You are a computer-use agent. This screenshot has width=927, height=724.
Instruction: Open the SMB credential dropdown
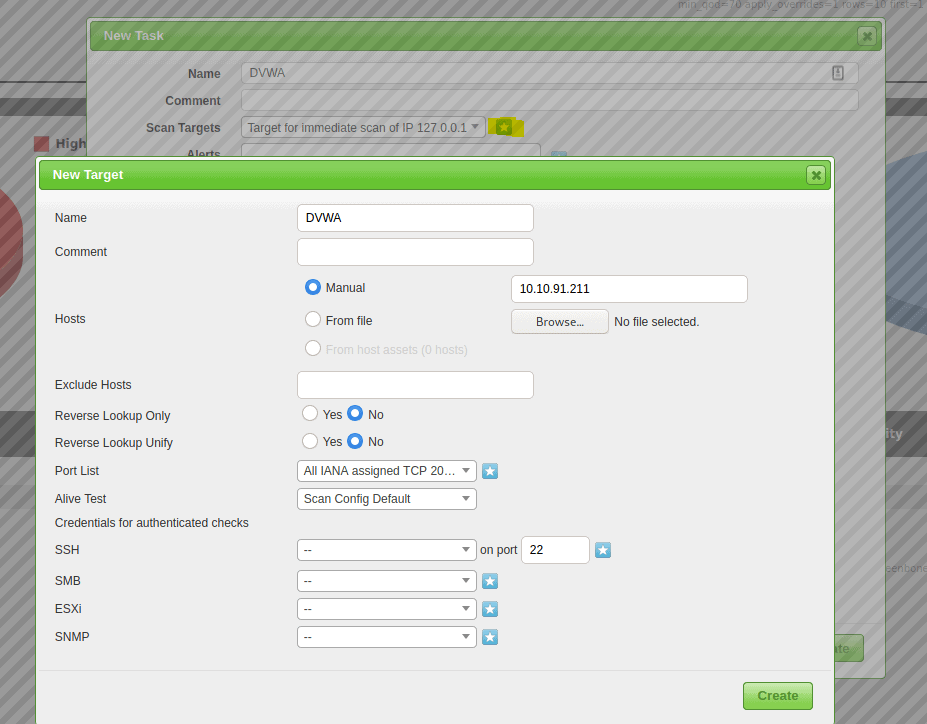(387, 581)
